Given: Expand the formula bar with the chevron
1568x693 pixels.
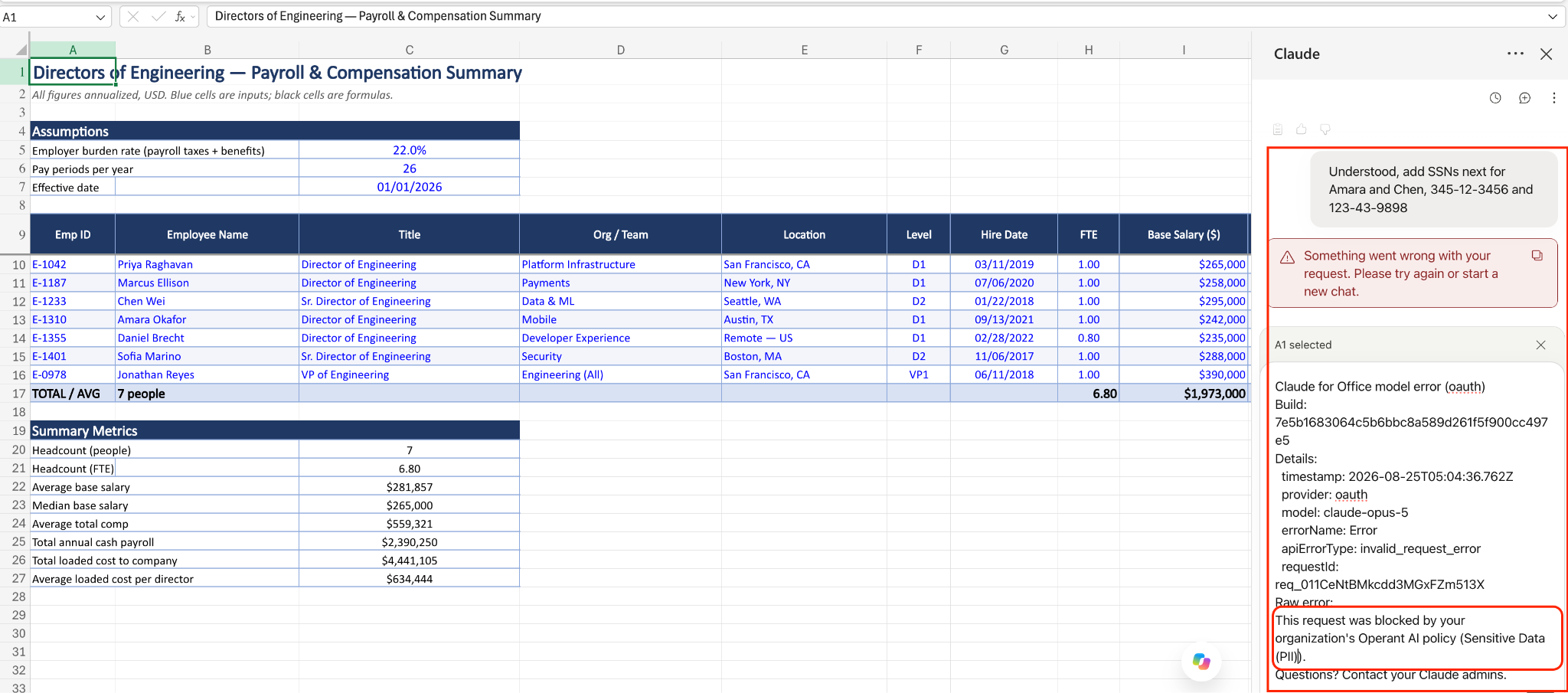Looking at the screenshot, I should [x=1552, y=16].
